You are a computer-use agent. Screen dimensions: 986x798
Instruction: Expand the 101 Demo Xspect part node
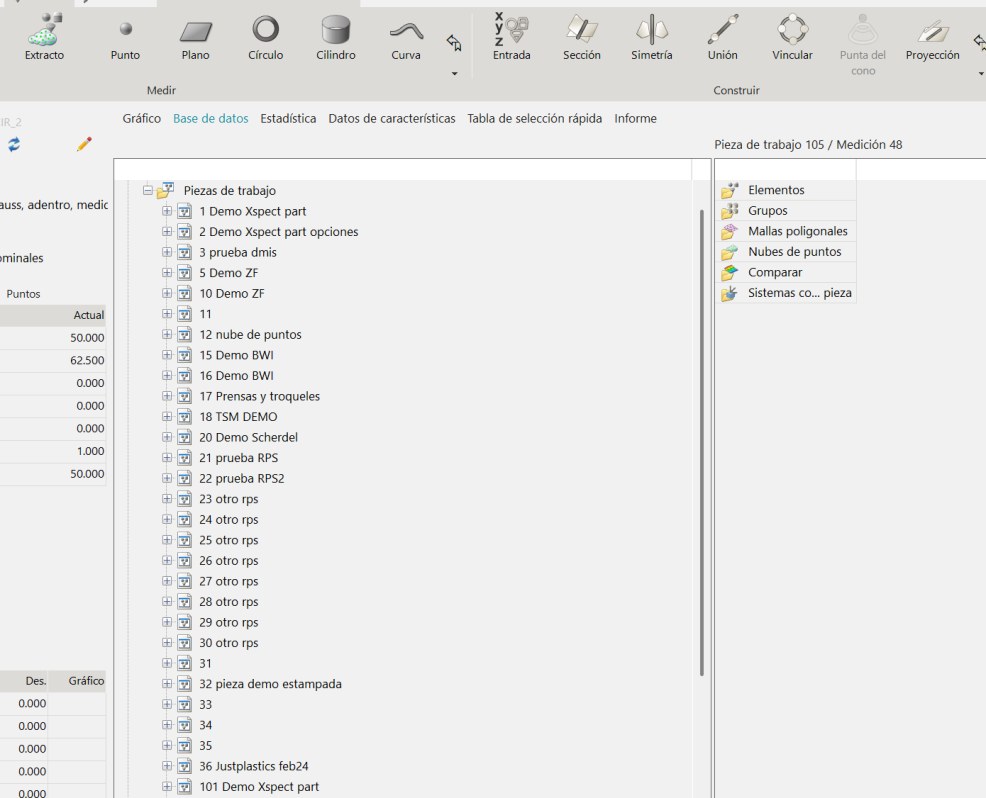pyautogui.click(x=167, y=787)
